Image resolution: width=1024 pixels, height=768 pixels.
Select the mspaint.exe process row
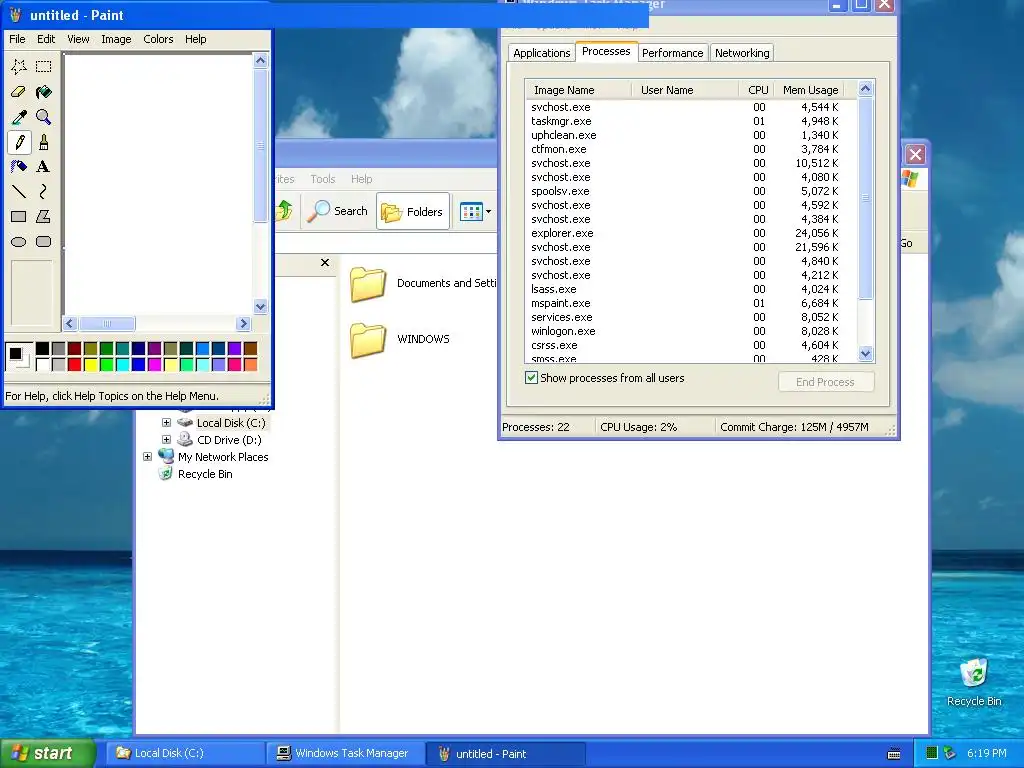coord(691,303)
